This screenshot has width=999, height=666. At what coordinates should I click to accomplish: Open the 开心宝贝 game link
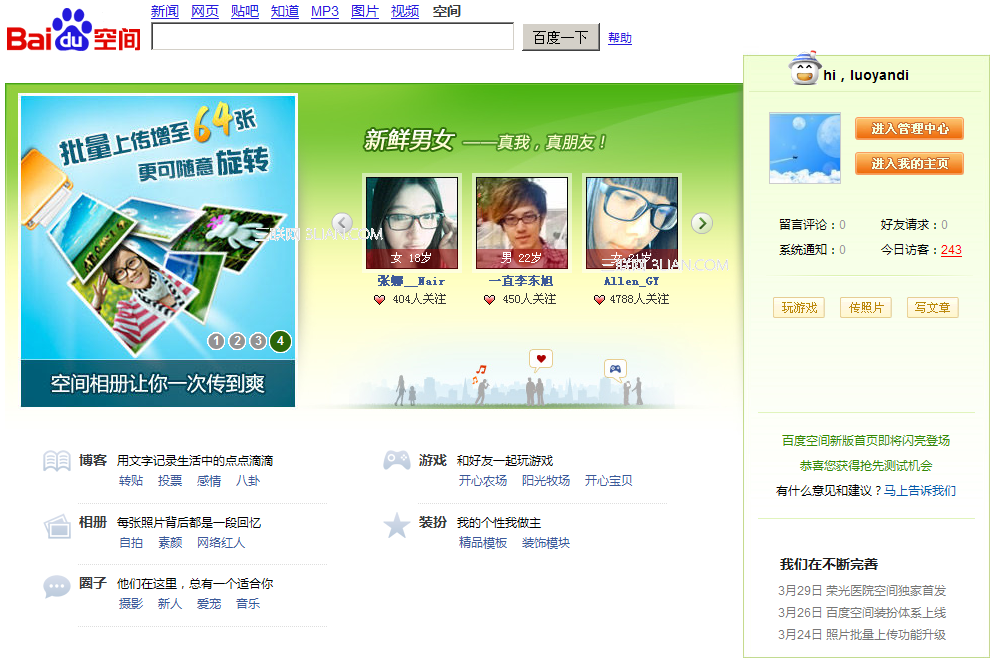point(608,481)
